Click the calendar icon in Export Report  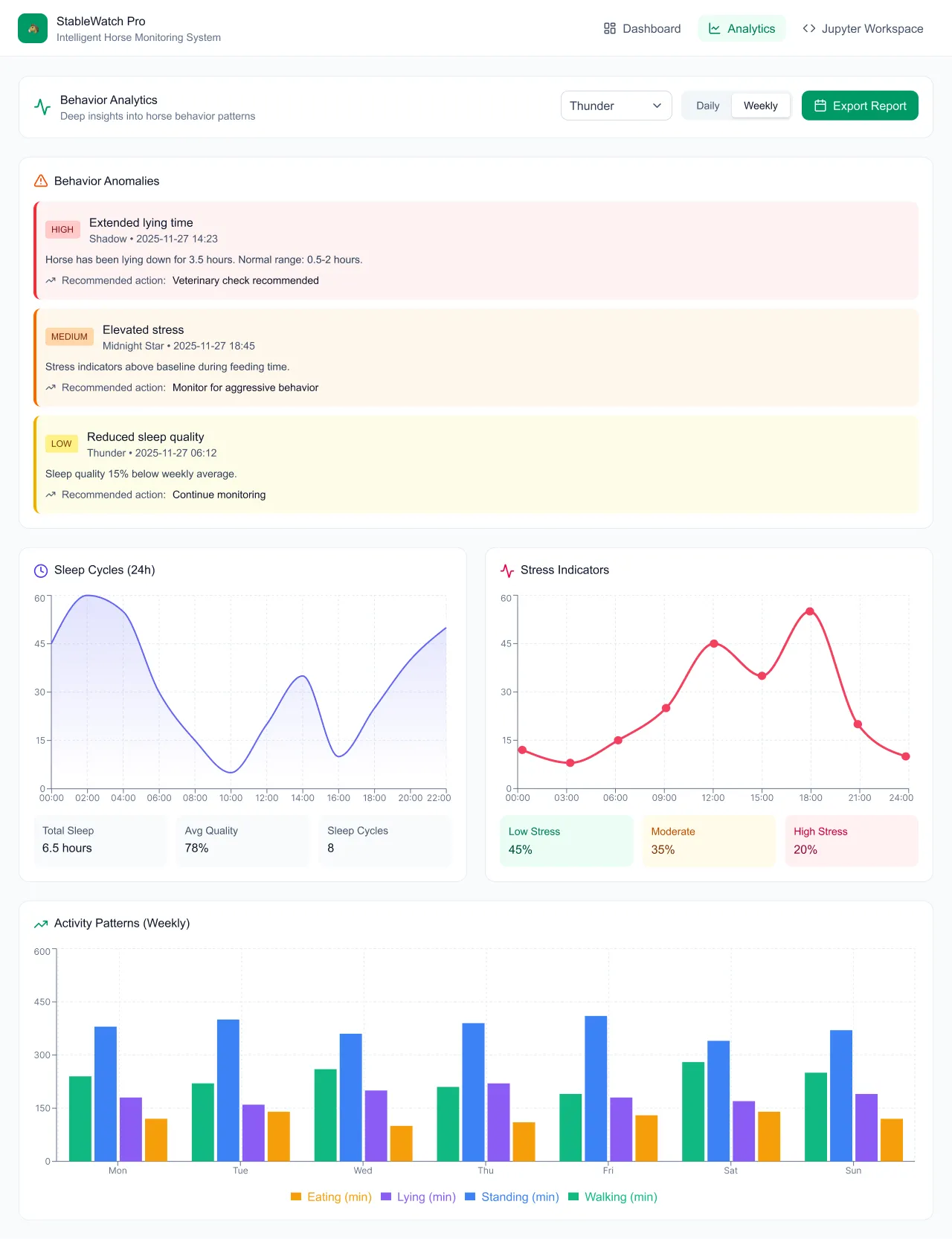pos(820,106)
